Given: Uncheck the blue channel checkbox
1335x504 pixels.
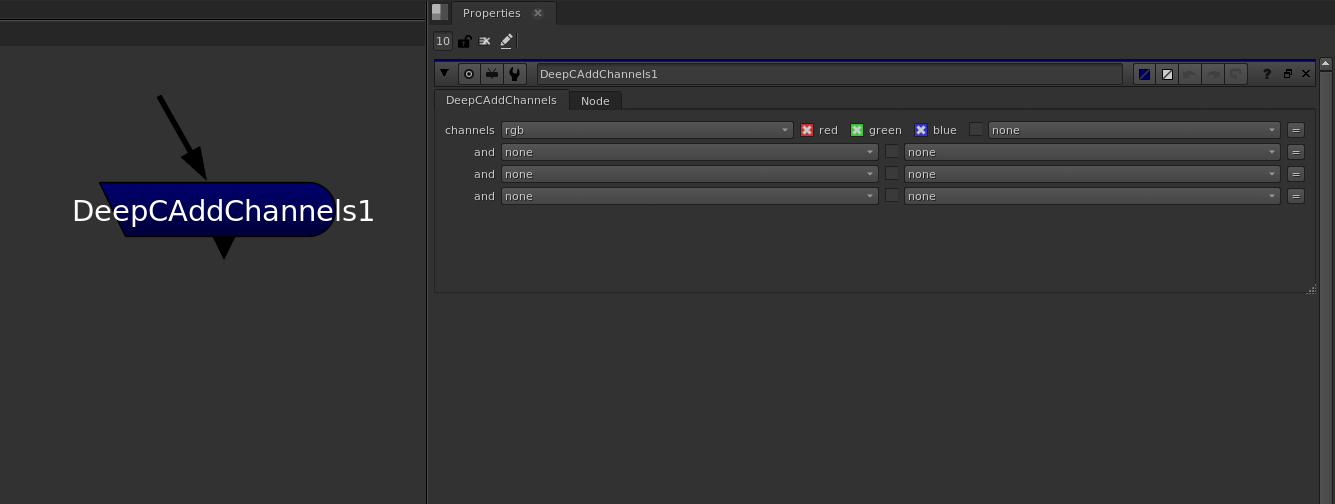Looking at the screenshot, I should (921, 130).
